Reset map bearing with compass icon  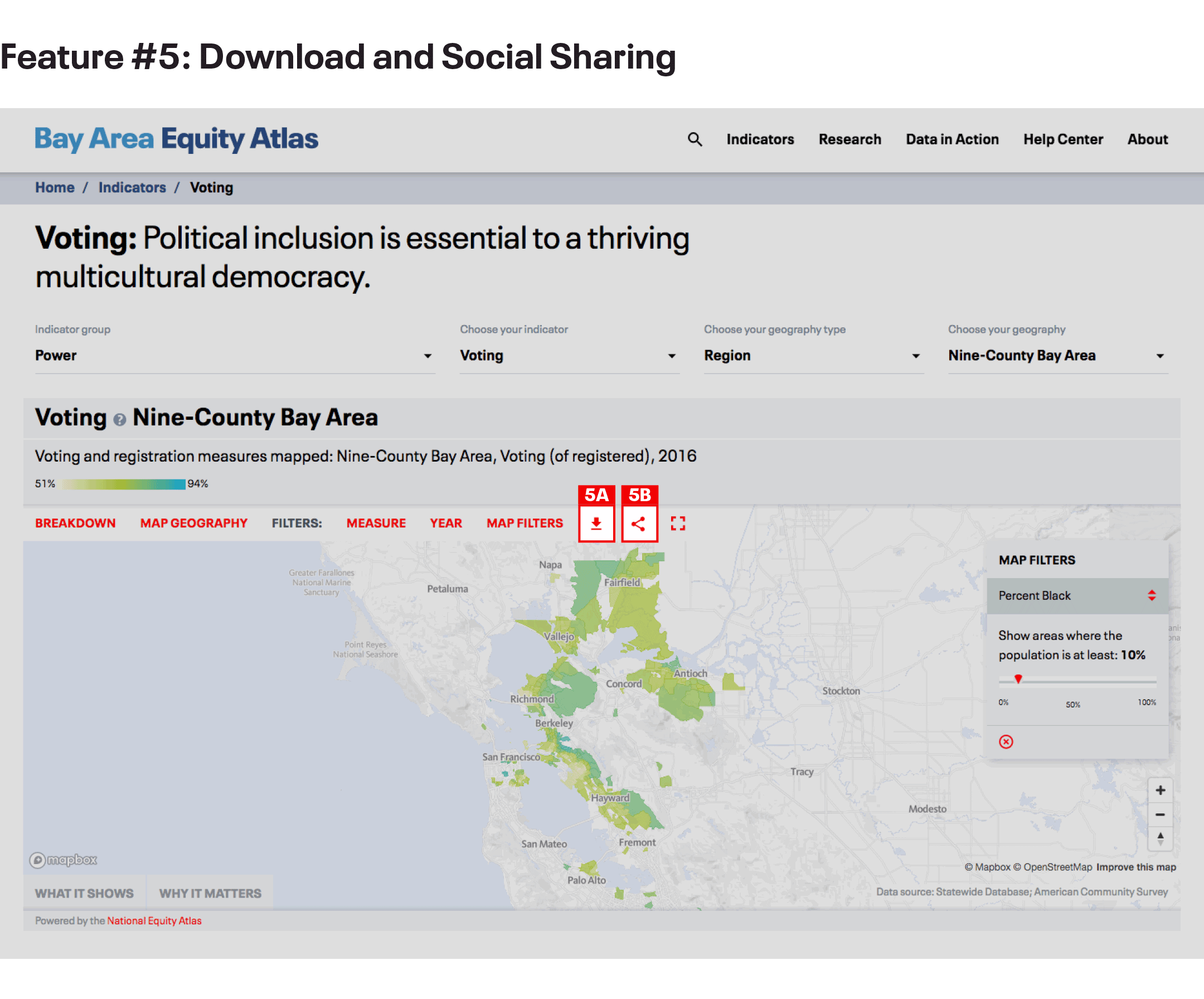pyautogui.click(x=1160, y=838)
